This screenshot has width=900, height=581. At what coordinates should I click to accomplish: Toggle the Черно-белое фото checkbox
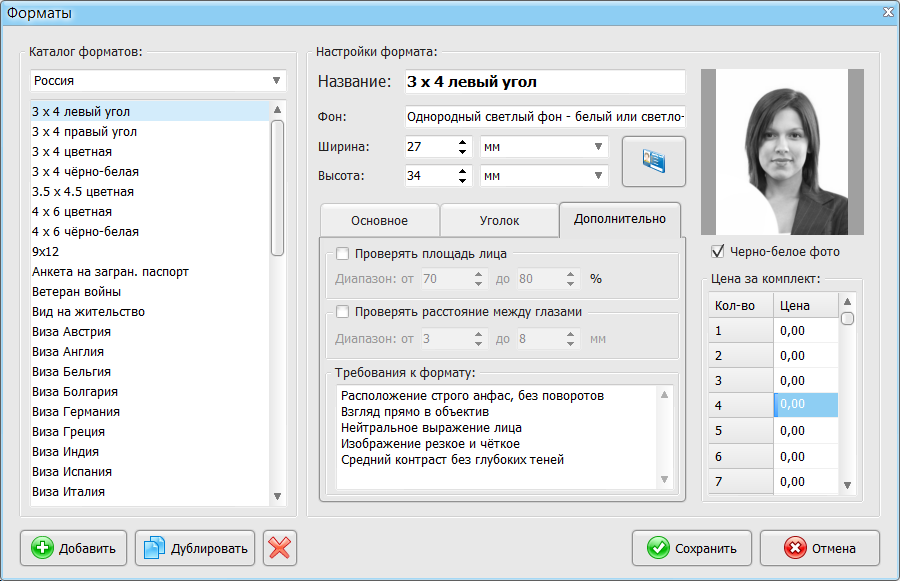717,251
